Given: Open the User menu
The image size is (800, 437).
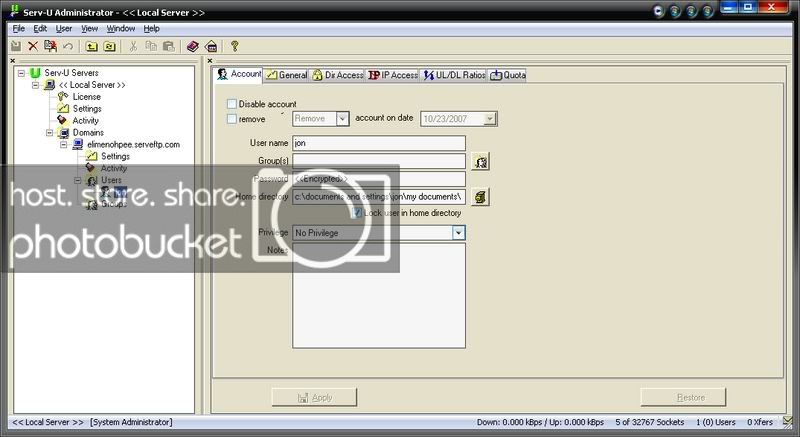Looking at the screenshot, I should [x=64, y=29].
